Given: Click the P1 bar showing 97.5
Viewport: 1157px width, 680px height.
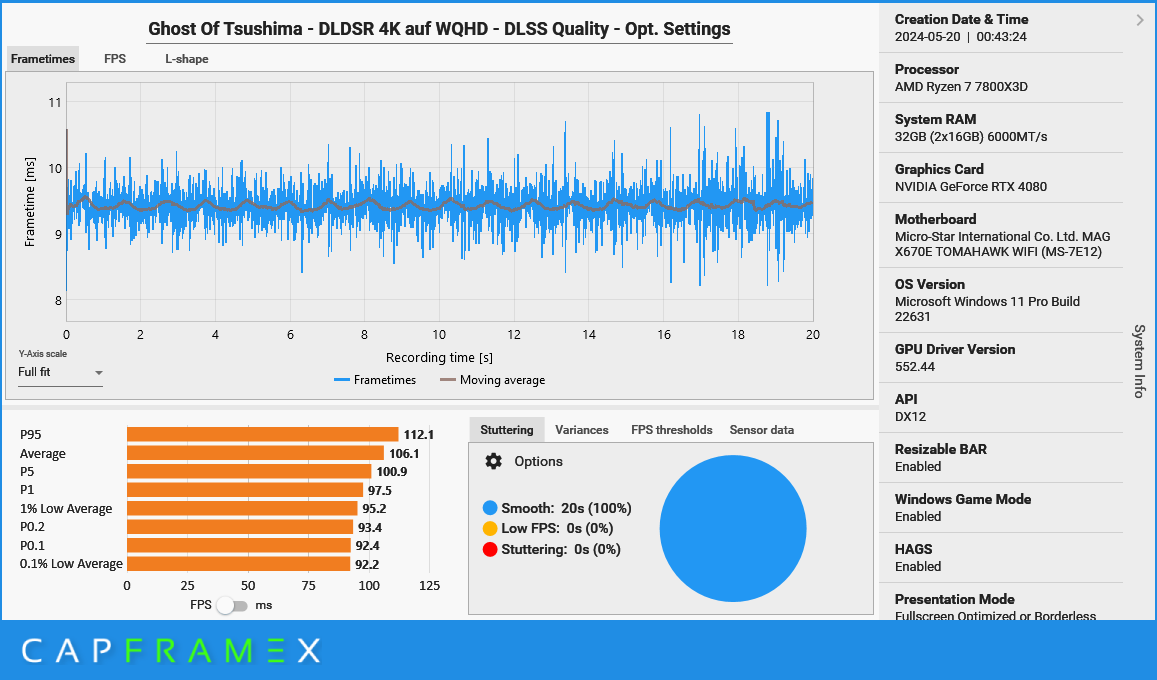Looking at the screenshot, I should click(245, 490).
